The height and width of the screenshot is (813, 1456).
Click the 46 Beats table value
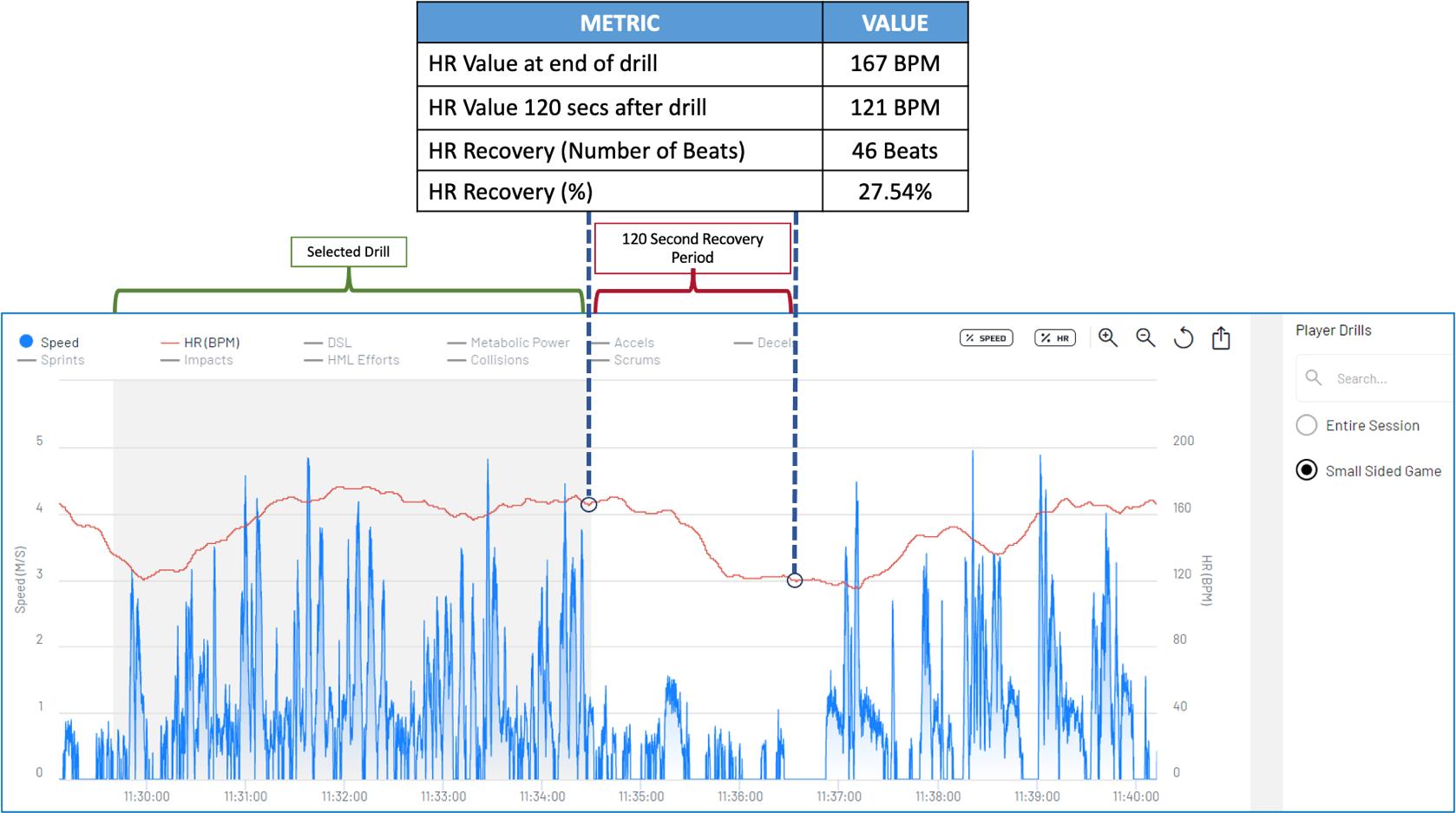pyautogui.click(x=895, y=151)
